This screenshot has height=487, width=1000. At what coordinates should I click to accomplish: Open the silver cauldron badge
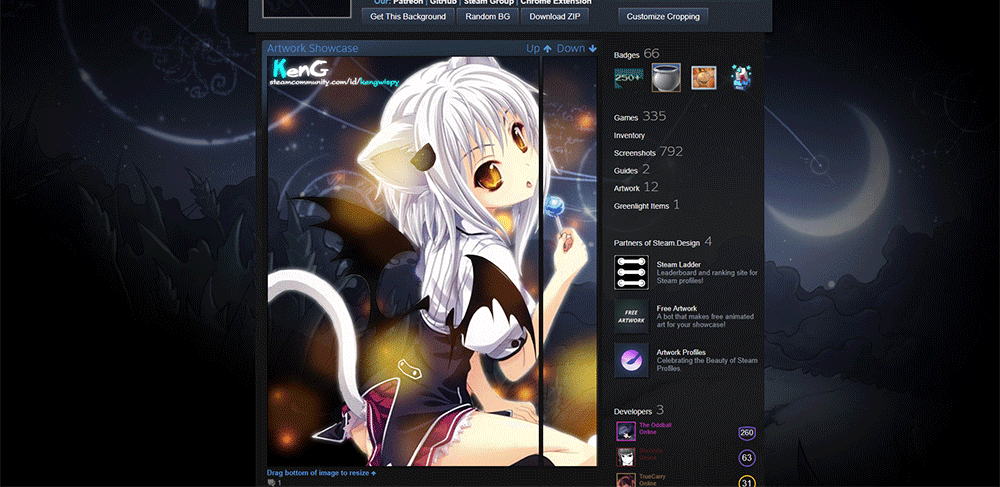pyautogui.click(x=666, y=78)
